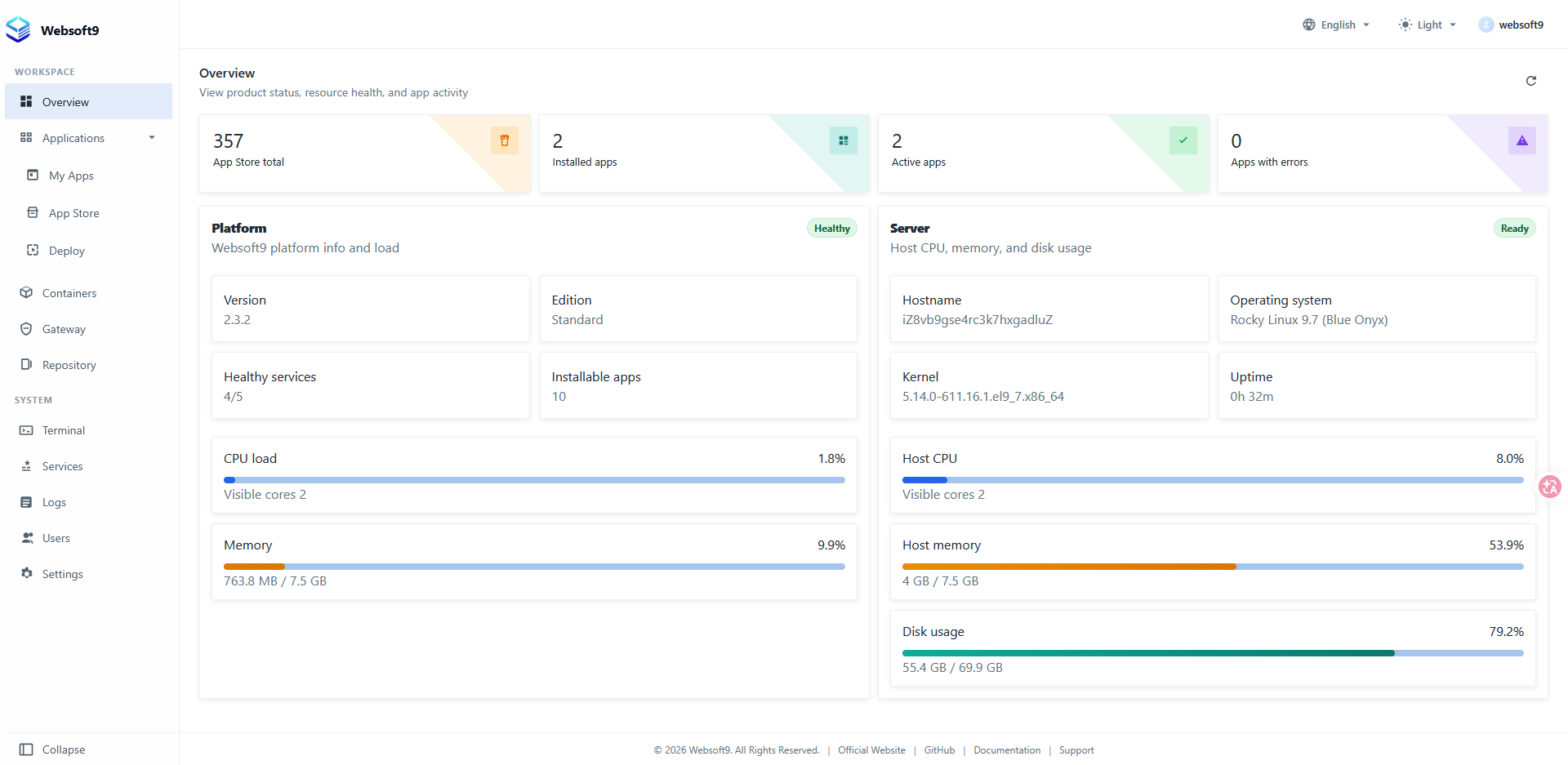This screenshot has height=765, width=1568.
Task: Click the Containers cube icon
Action: click(x=26, y=292)
